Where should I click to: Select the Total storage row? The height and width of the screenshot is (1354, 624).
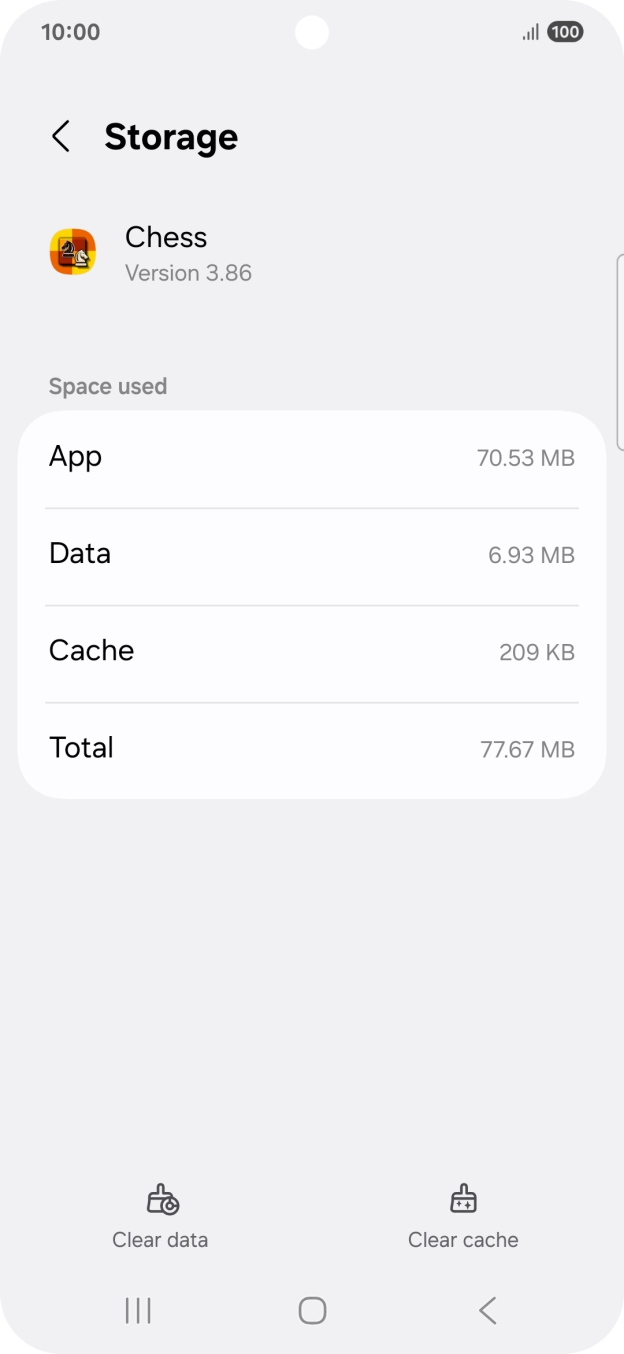coord(312,748)
